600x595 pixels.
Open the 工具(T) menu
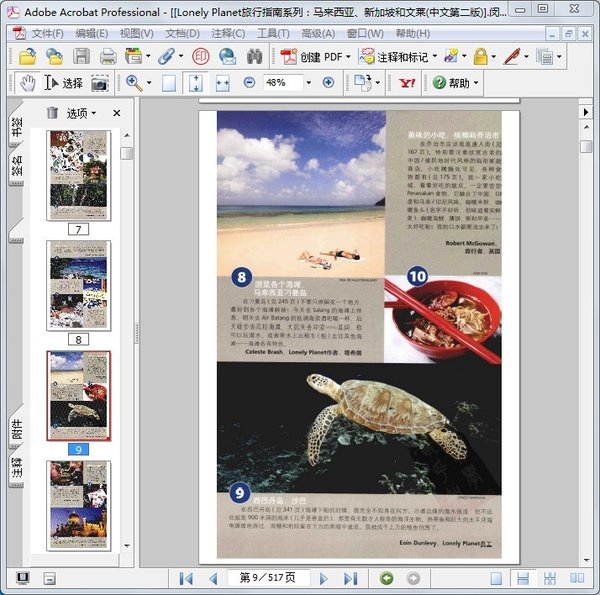[273, 33]
